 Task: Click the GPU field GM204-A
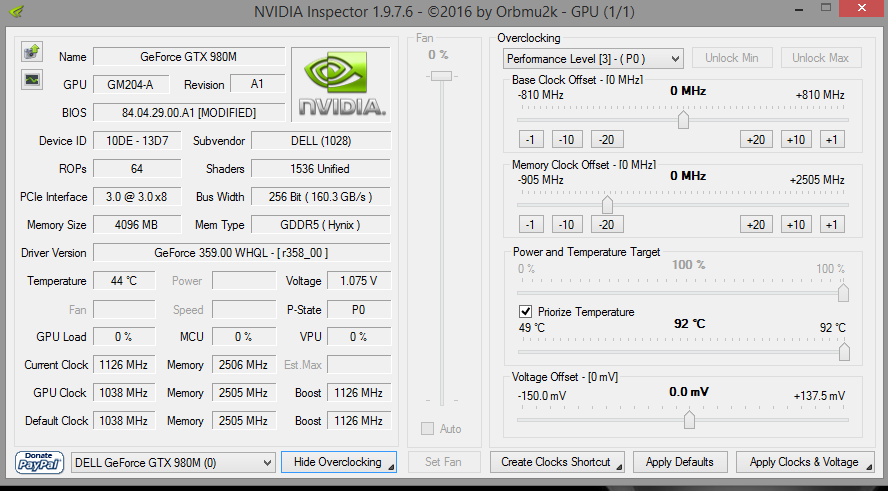pyautogui.click(x=131, y=84)
